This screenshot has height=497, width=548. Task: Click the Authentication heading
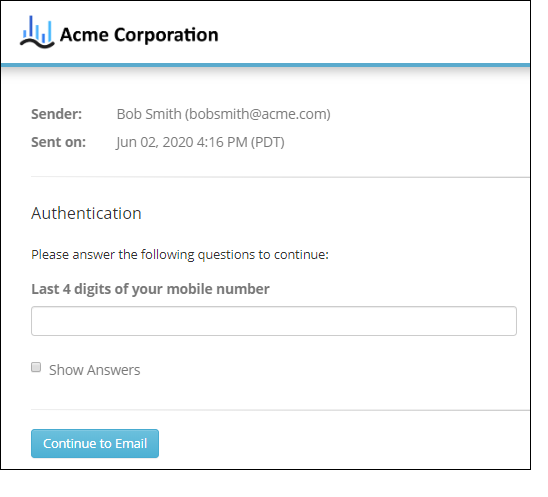86,213
